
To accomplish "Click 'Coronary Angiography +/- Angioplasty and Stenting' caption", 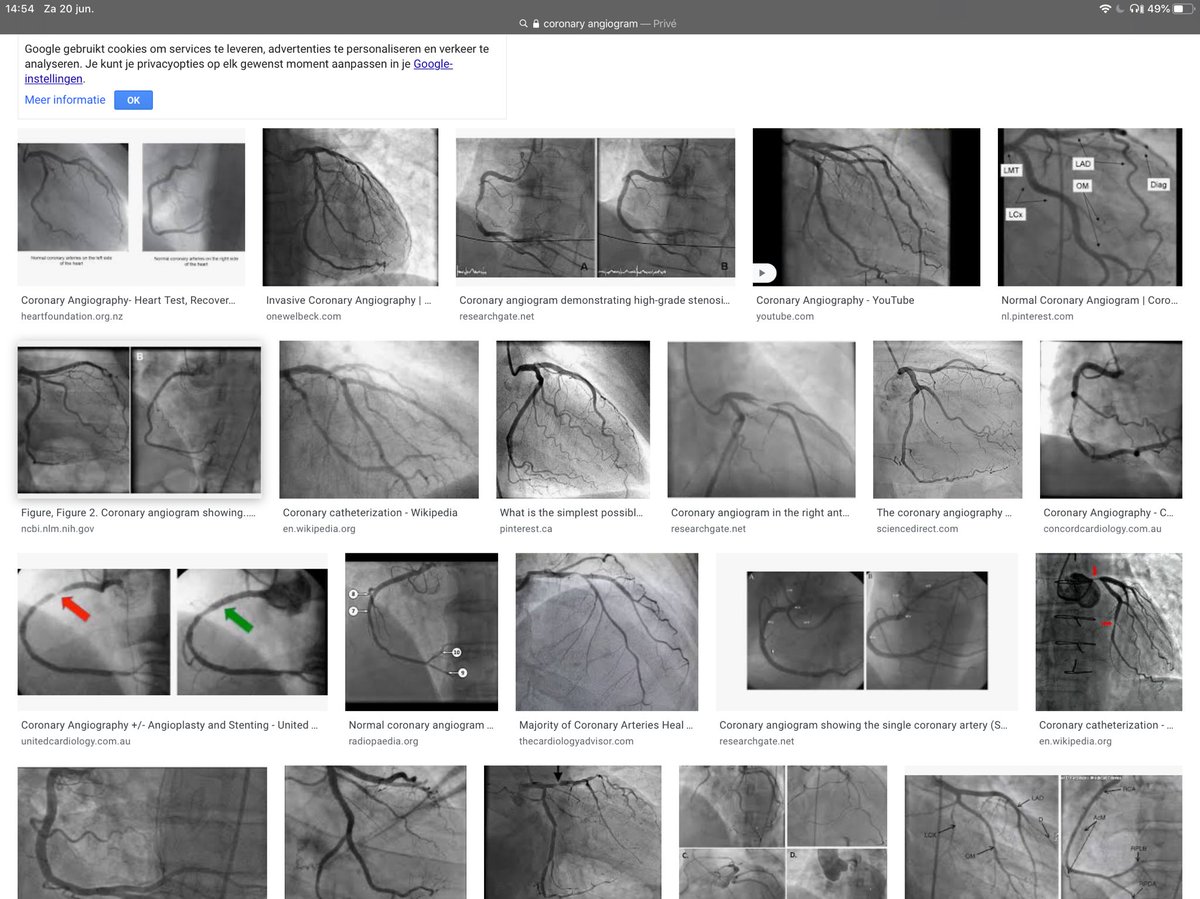I will click(x=170, y=725).
